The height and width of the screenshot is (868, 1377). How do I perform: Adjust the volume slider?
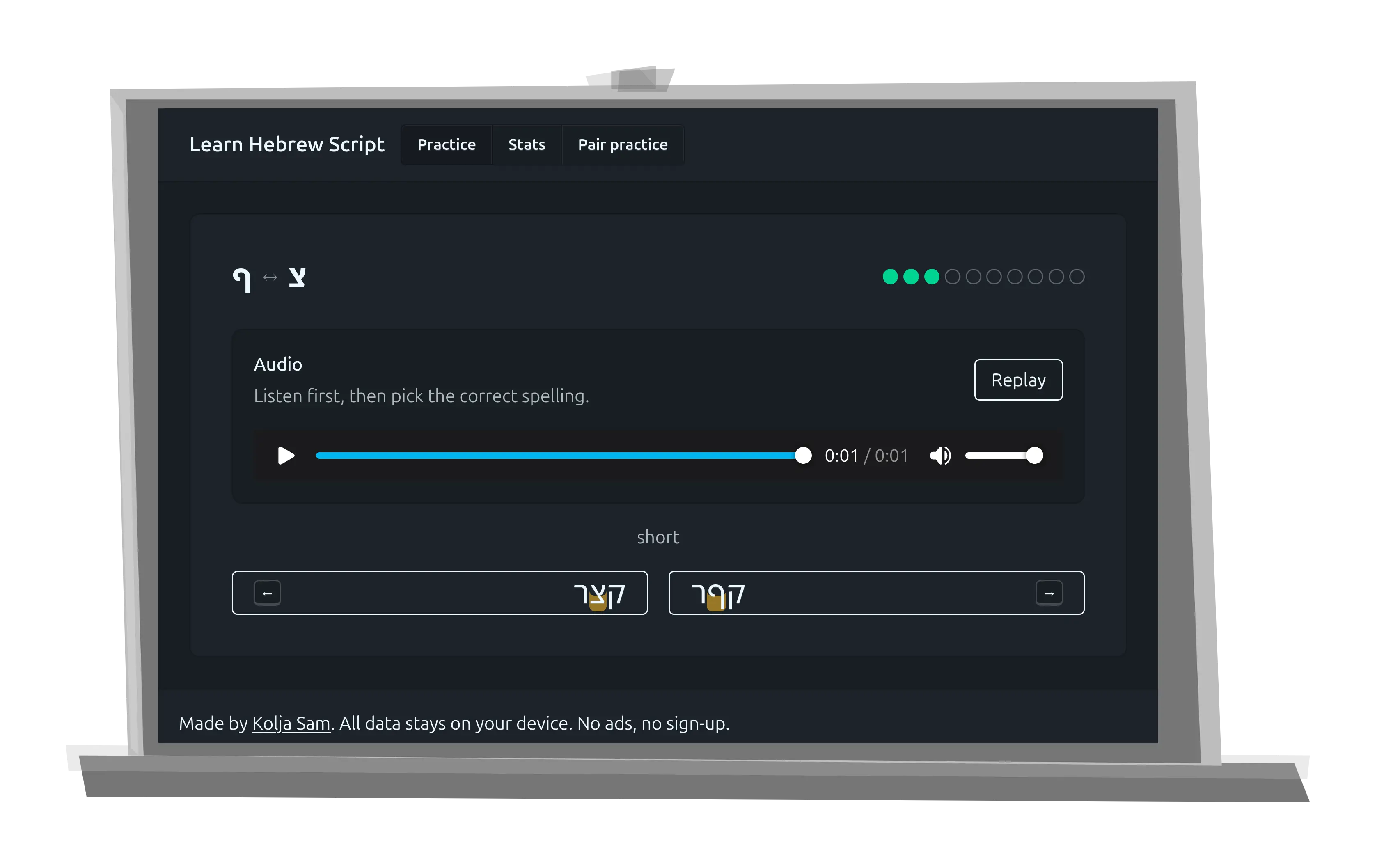coord(1004,456)
